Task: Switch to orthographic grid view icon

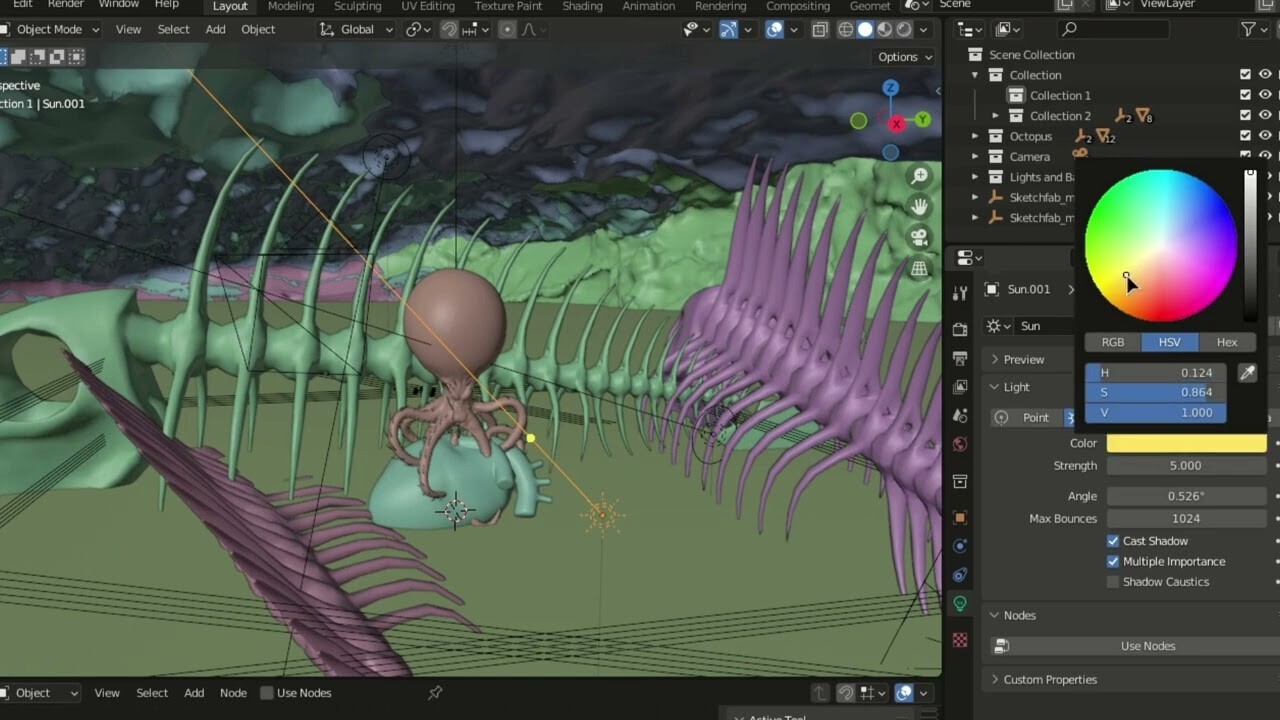Action: click(918, 269)
